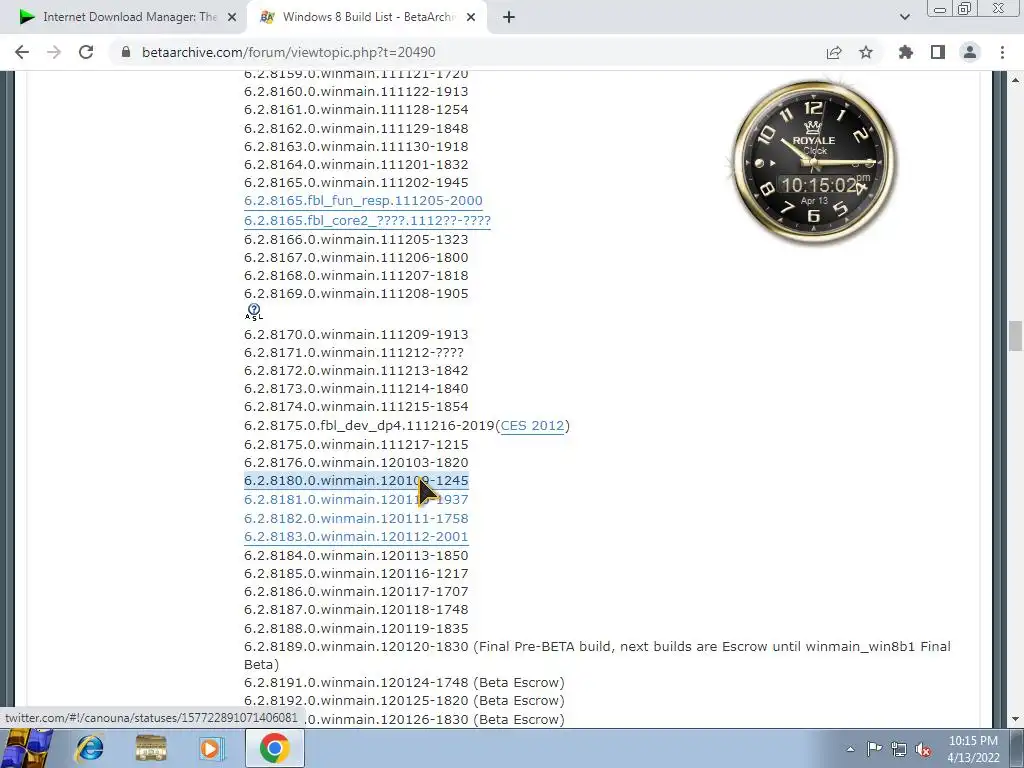
Task: Open Action Center flag icon
Action: (874, 749)
